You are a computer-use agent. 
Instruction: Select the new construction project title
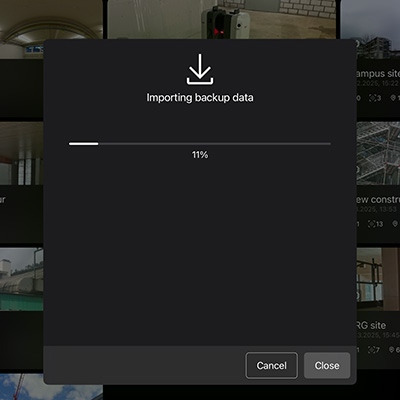tap(378, 200)
